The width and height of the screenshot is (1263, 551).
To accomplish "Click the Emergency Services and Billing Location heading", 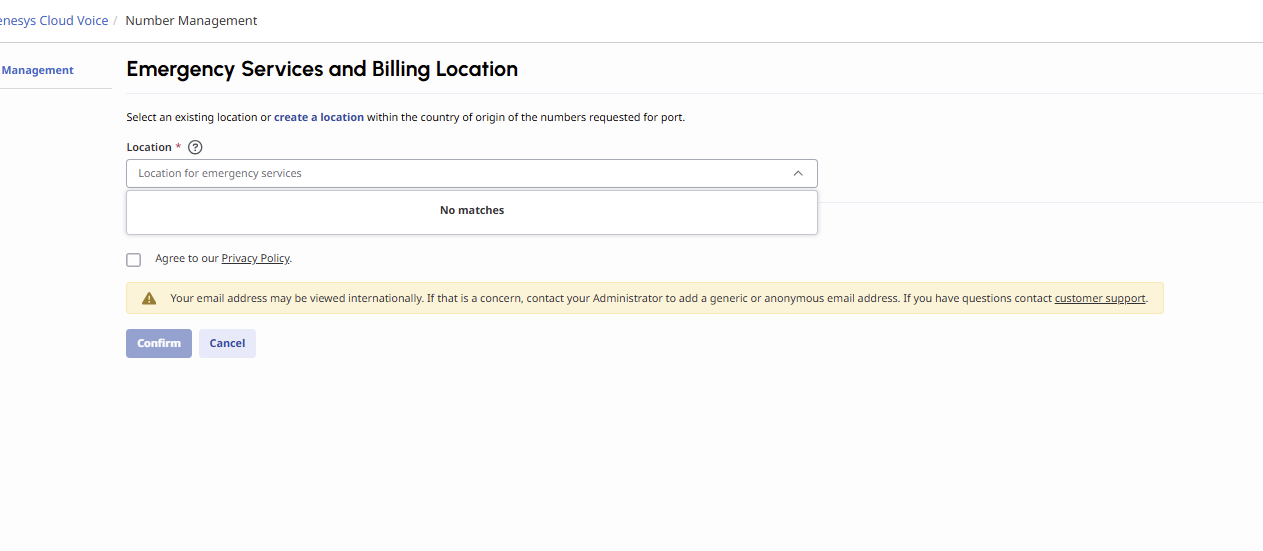I will 322,69.
